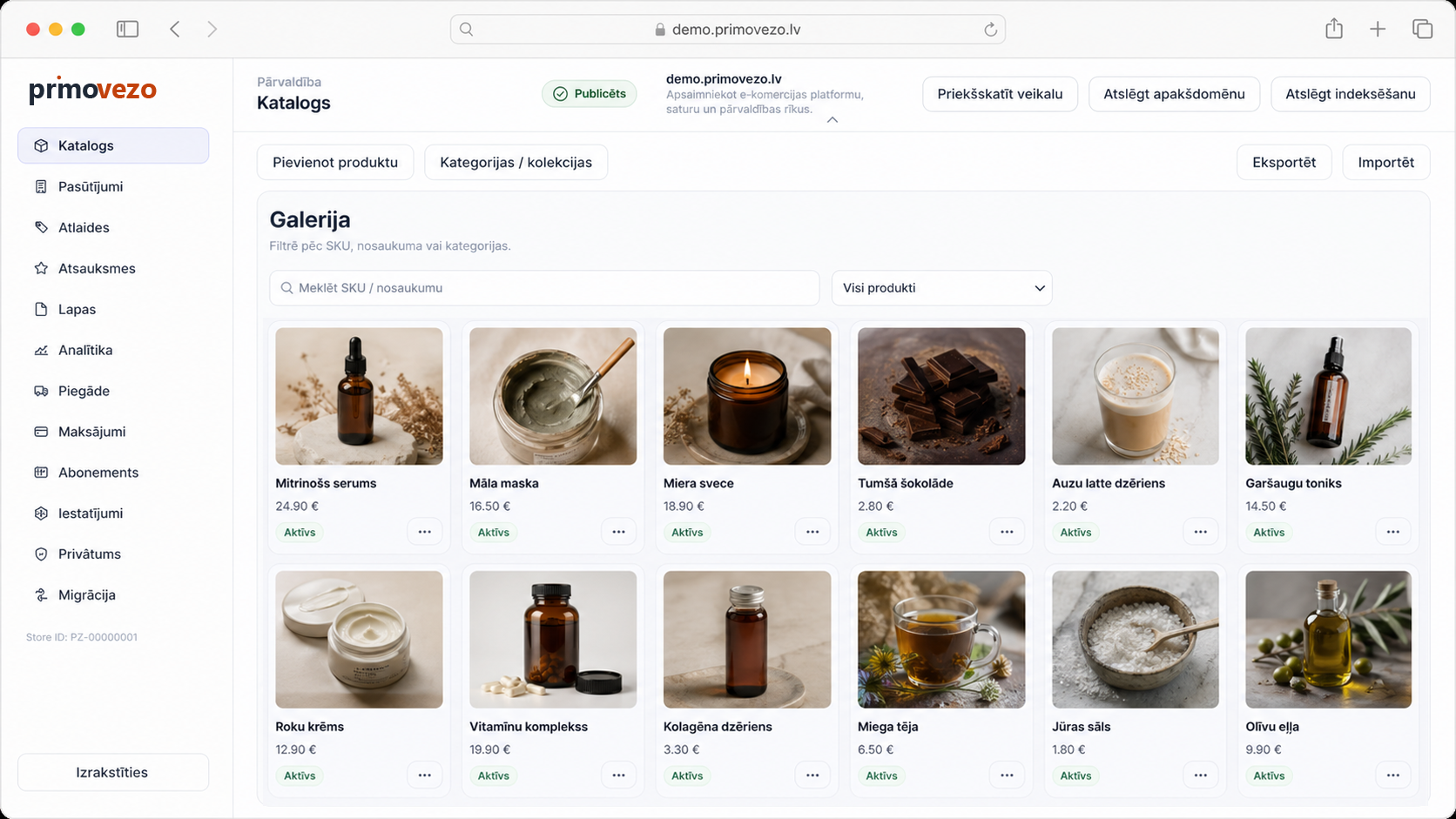The height and width of the screenshot is (819, 1456).
Task: Click the Eksportēt button
Action: [x=1284, y=163]
